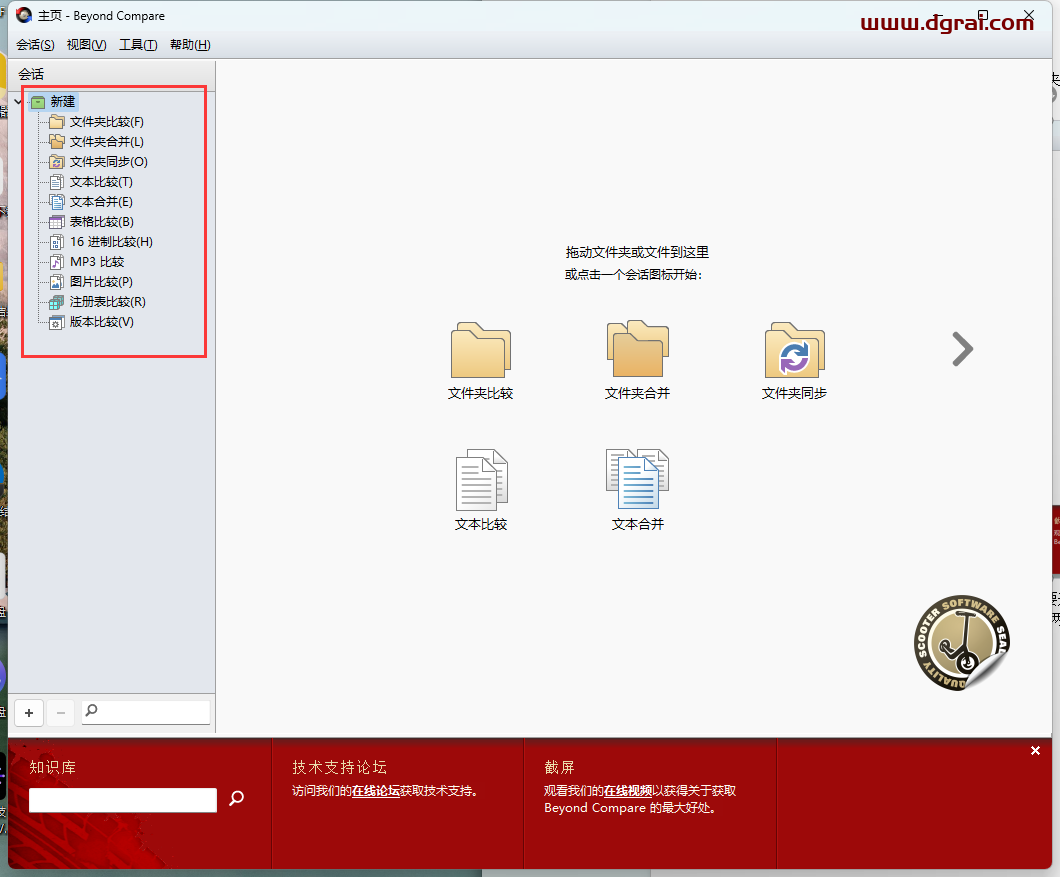Select 文本比较(T) in the session tree
This screenshot has height=877, width=1060.
click(101, 182)
